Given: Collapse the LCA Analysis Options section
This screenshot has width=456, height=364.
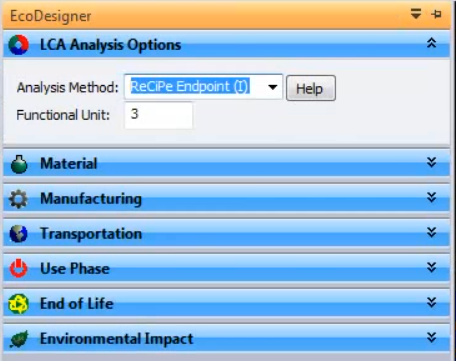Looking at the screenshot, I should [432, 43].
